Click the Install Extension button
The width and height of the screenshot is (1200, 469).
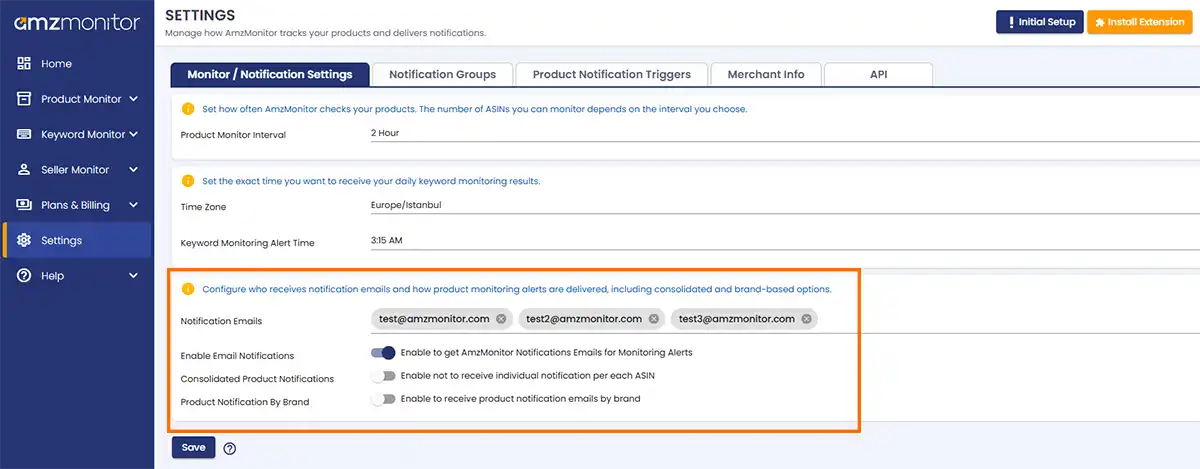pyautogui.click(x=1139, y=22)
